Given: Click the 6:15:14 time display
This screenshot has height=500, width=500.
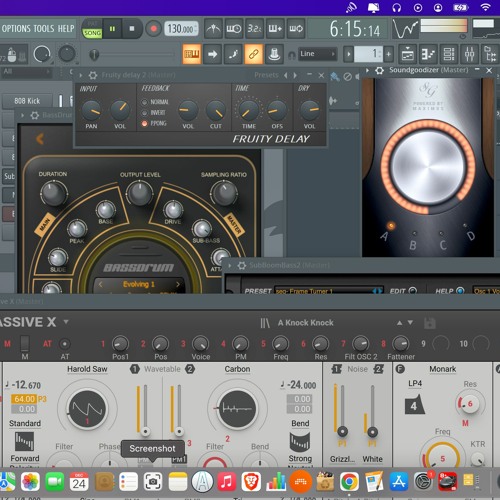Looking at the screenshot, I should tap(355, 29).
